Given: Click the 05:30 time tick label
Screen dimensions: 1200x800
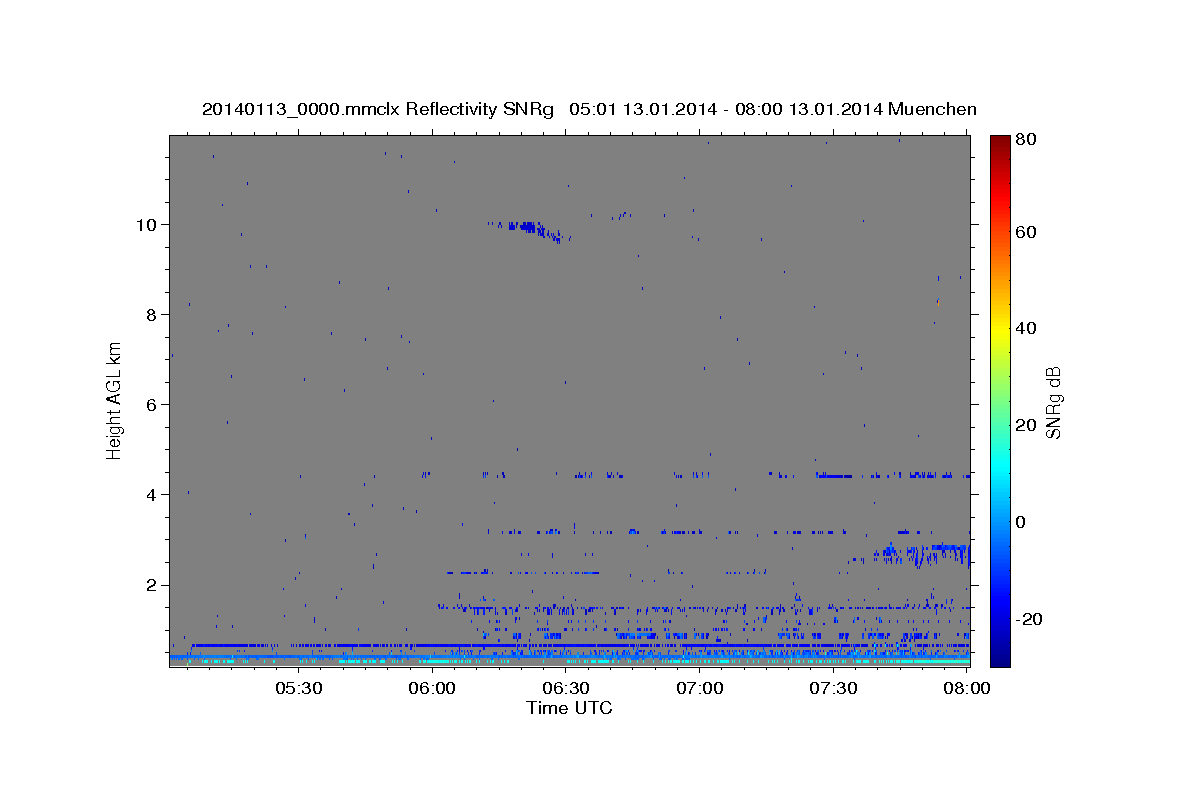Looking at the screenshot, I should tap(298, 688).
